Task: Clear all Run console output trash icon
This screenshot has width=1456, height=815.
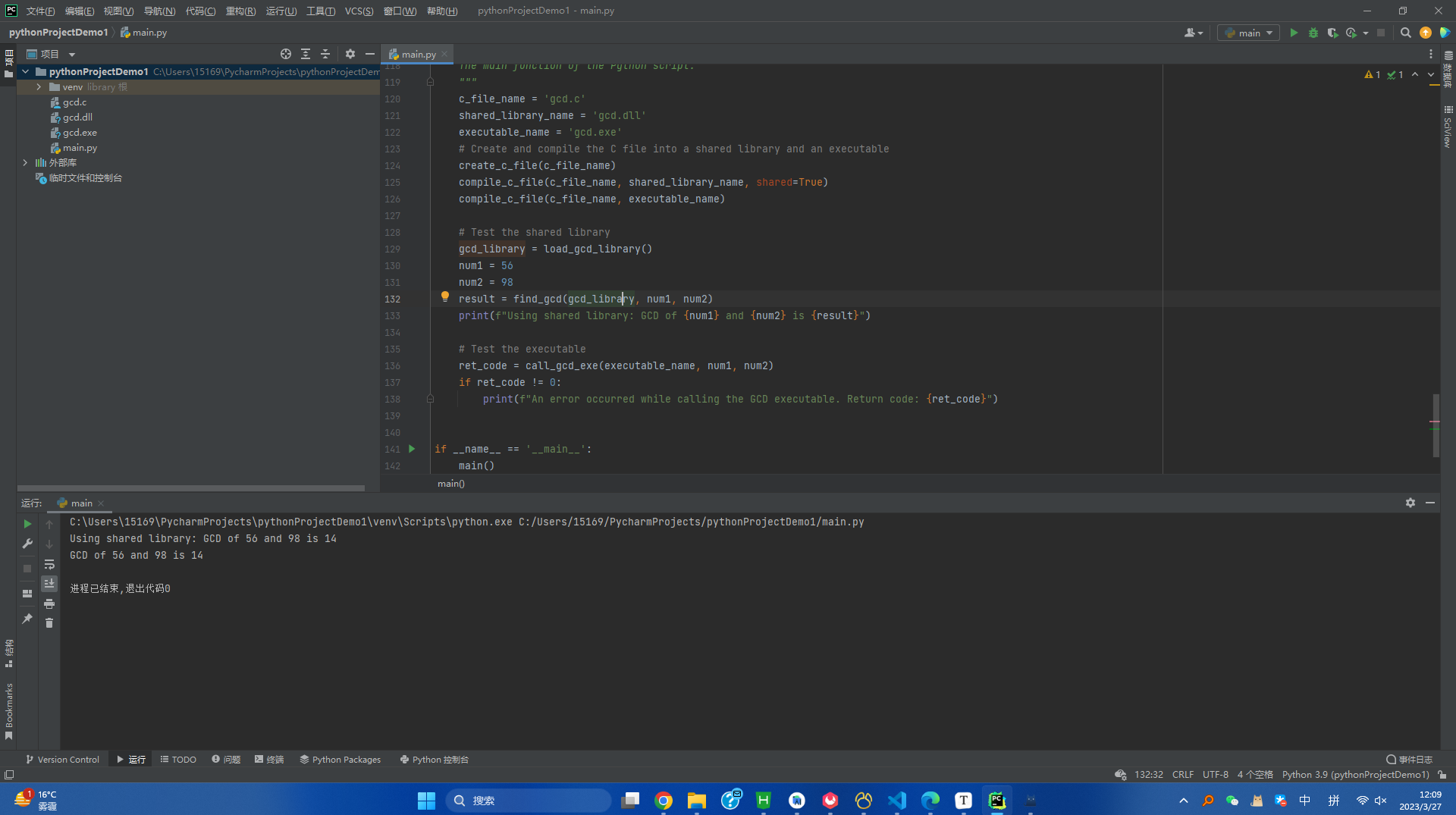Action: point(49,622)
